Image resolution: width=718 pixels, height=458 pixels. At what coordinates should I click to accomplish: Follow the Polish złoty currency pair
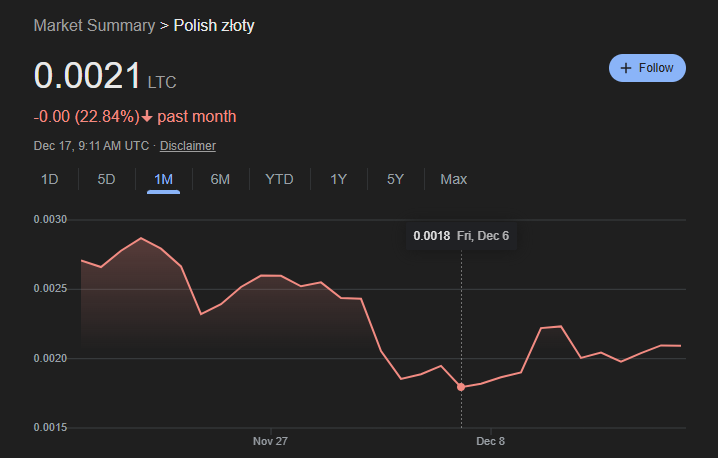(x=647, y=68)
